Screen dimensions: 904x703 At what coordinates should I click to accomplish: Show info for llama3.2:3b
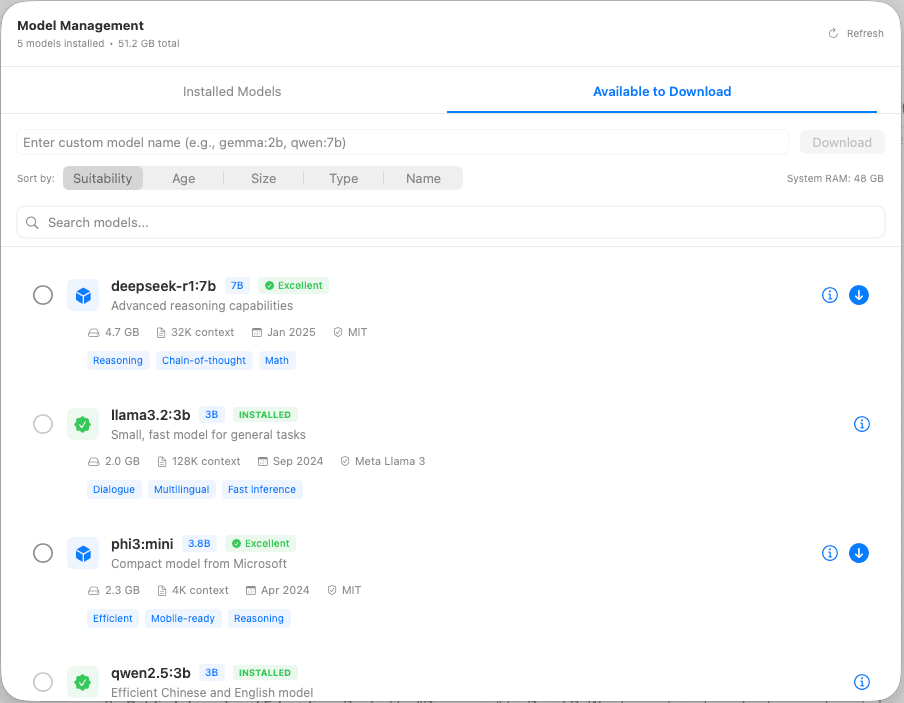[861, 424]
